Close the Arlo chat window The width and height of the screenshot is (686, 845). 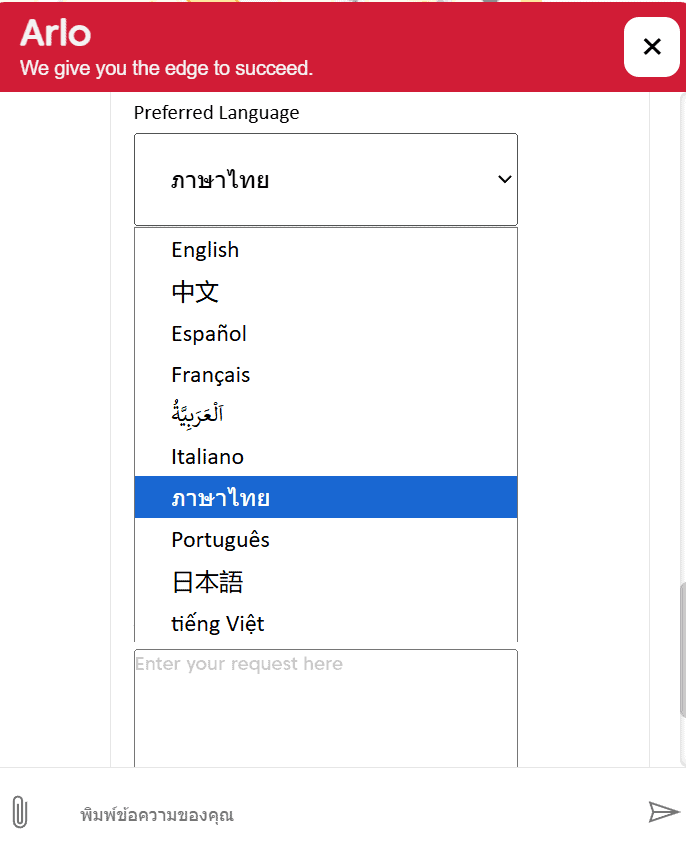tap(652, 47)
